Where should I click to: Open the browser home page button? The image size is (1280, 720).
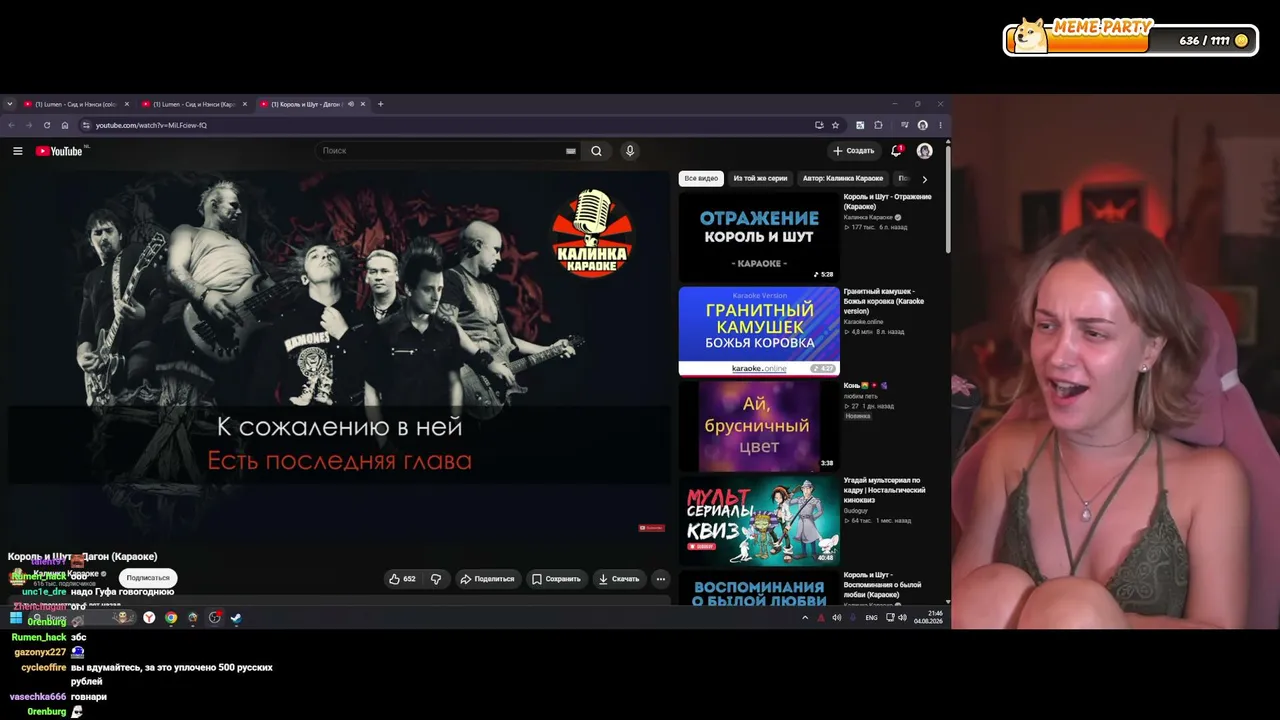pyautogui.click(x=65, y=125)
